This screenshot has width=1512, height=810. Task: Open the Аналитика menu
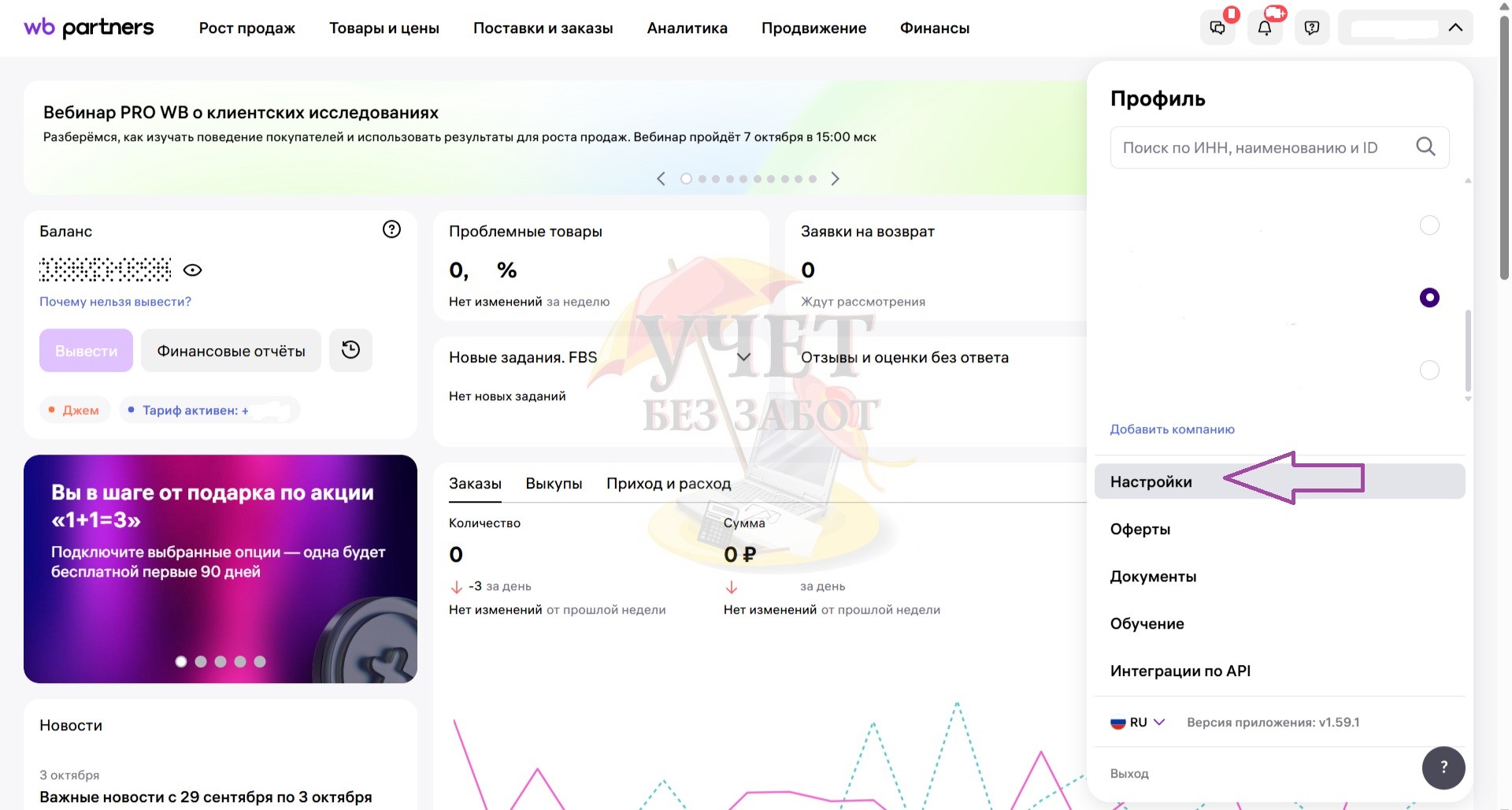tap(687, 28)
